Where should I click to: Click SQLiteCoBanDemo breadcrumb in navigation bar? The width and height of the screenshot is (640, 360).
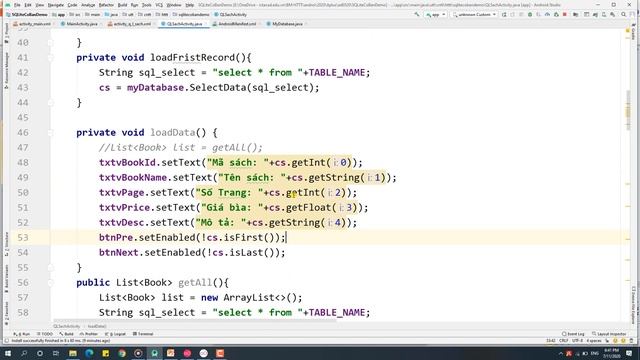coord(27,14)
